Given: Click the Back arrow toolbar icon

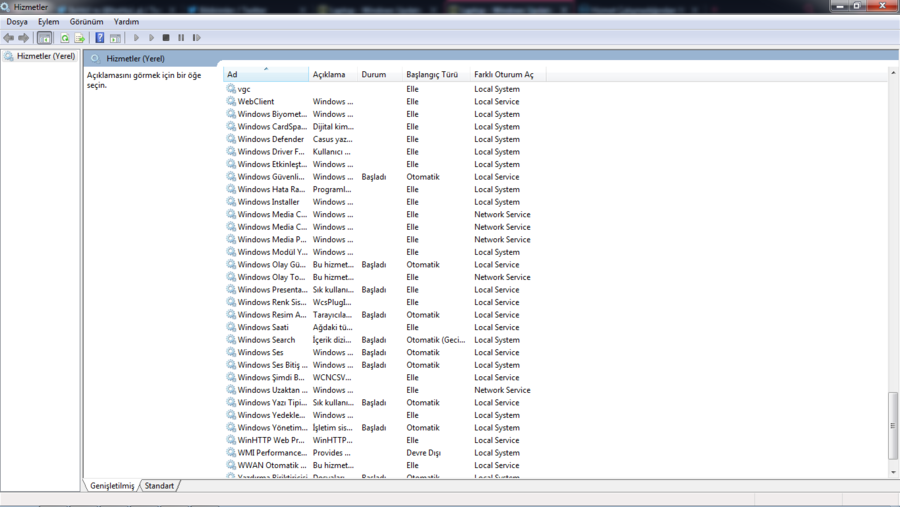Looking at the screenshot, I should 9,38.
